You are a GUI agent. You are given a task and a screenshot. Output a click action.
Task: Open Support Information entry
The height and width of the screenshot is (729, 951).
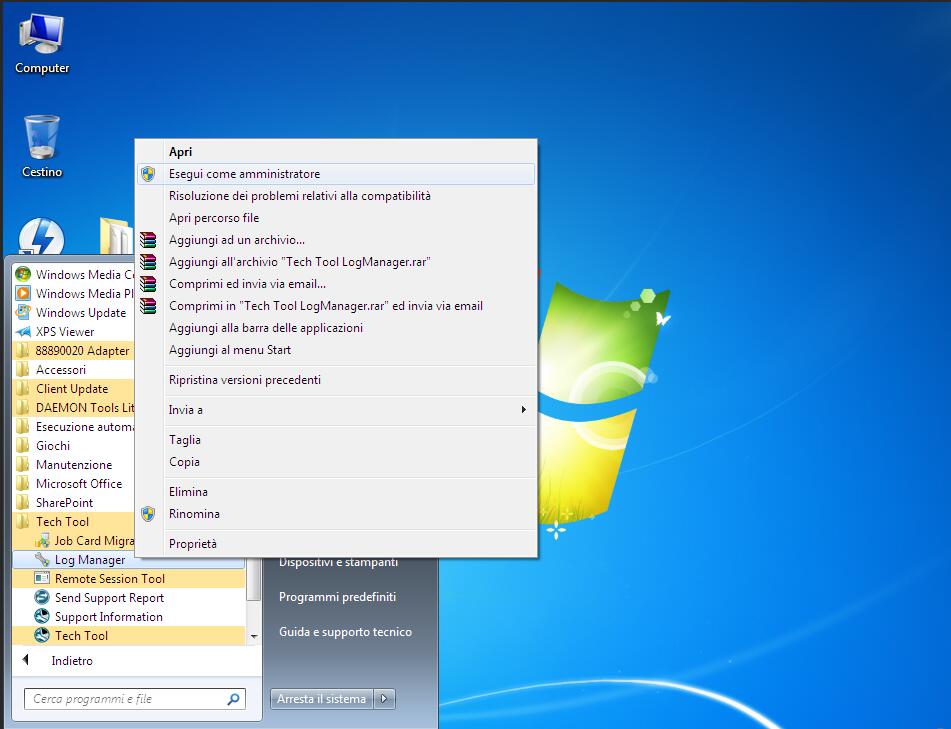click(129, 617)
